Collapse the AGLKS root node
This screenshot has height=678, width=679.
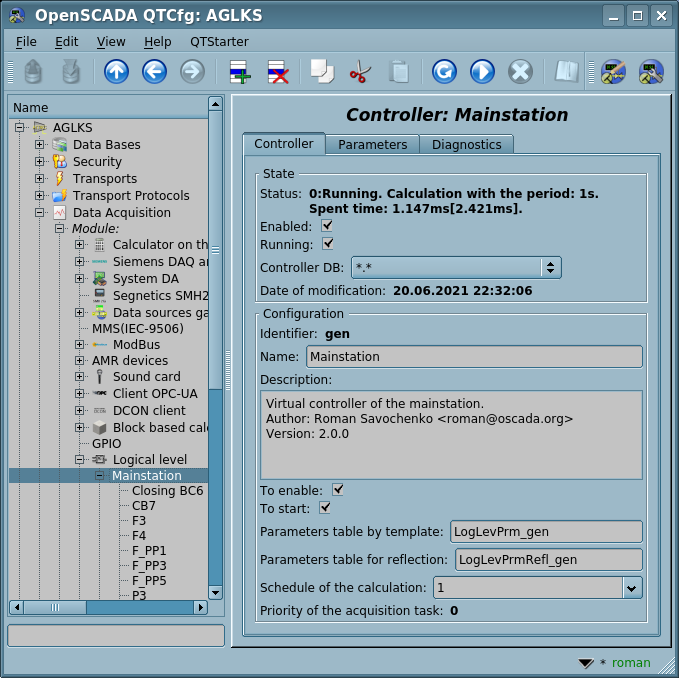(19, 127)
